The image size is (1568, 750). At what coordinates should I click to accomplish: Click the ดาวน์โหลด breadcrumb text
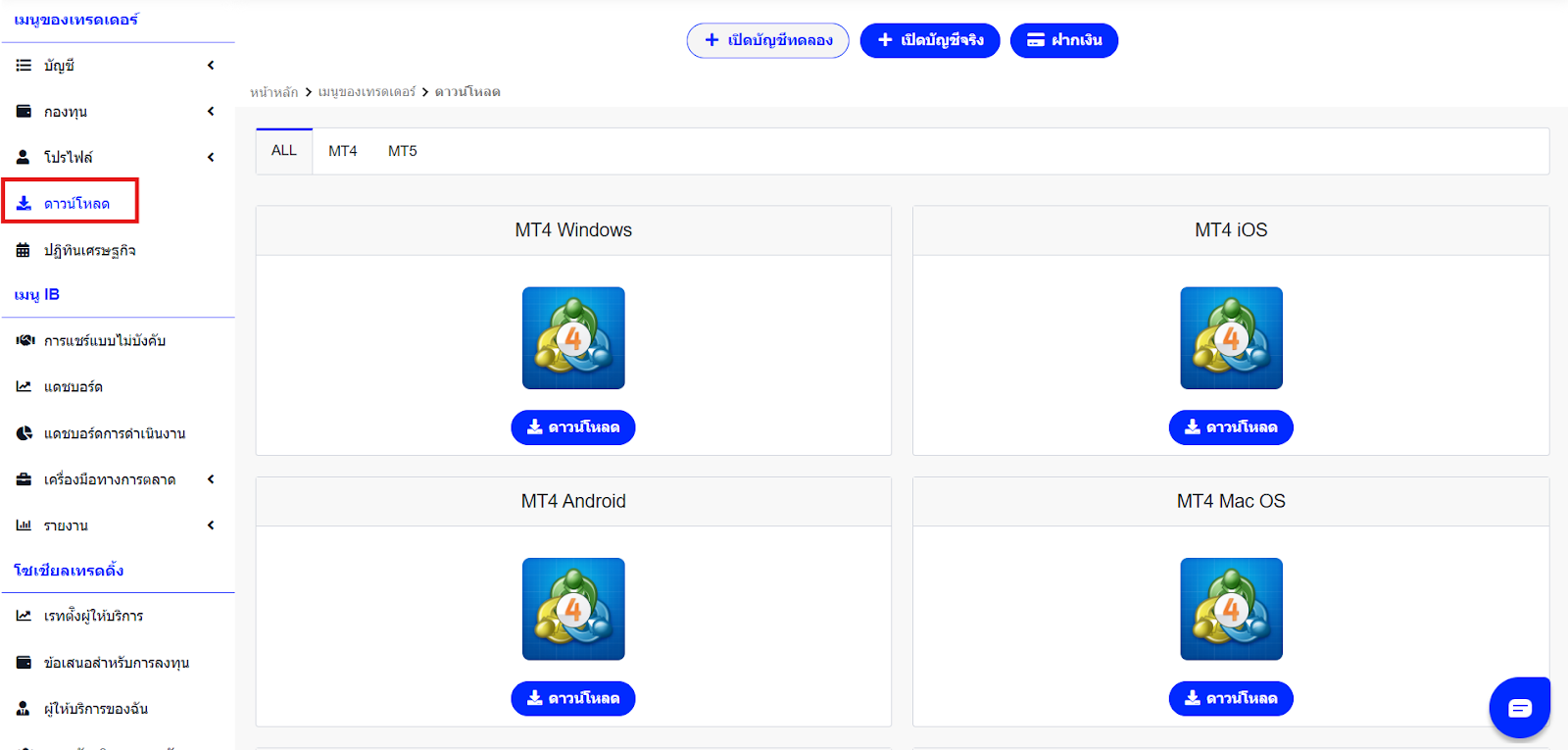(x=467, y=92)
